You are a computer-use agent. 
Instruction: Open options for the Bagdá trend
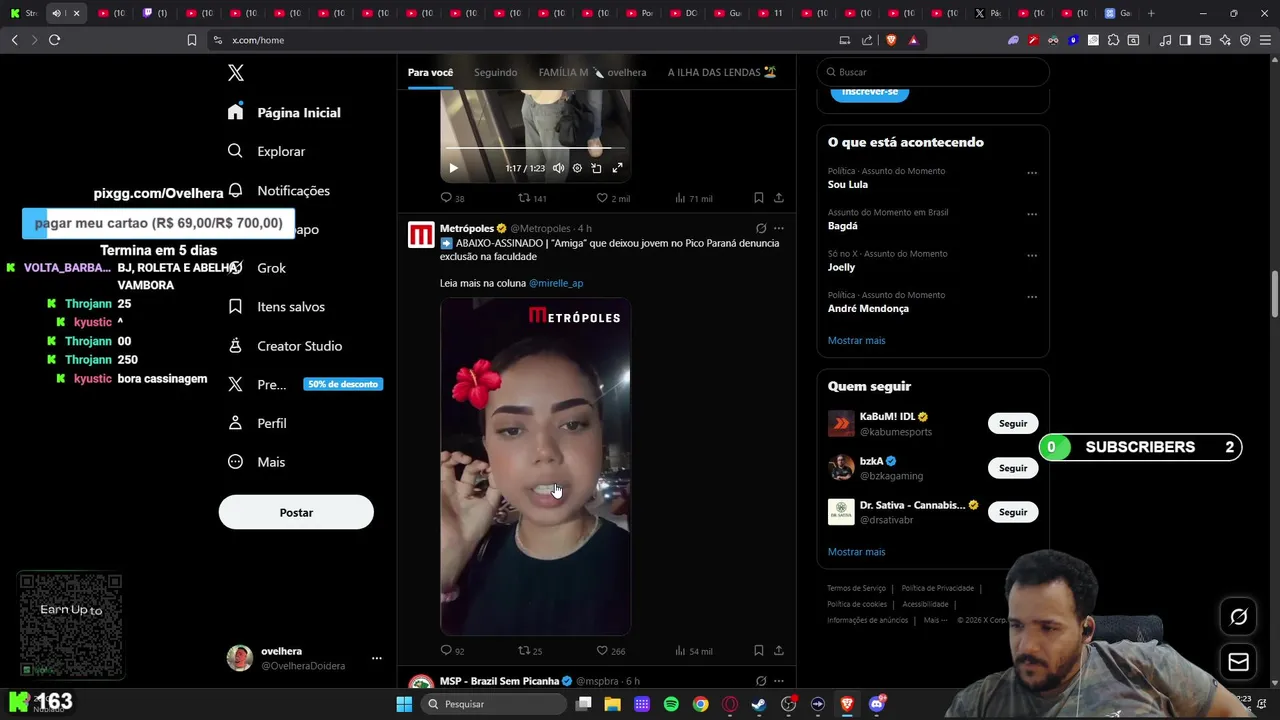point(1032,214)
